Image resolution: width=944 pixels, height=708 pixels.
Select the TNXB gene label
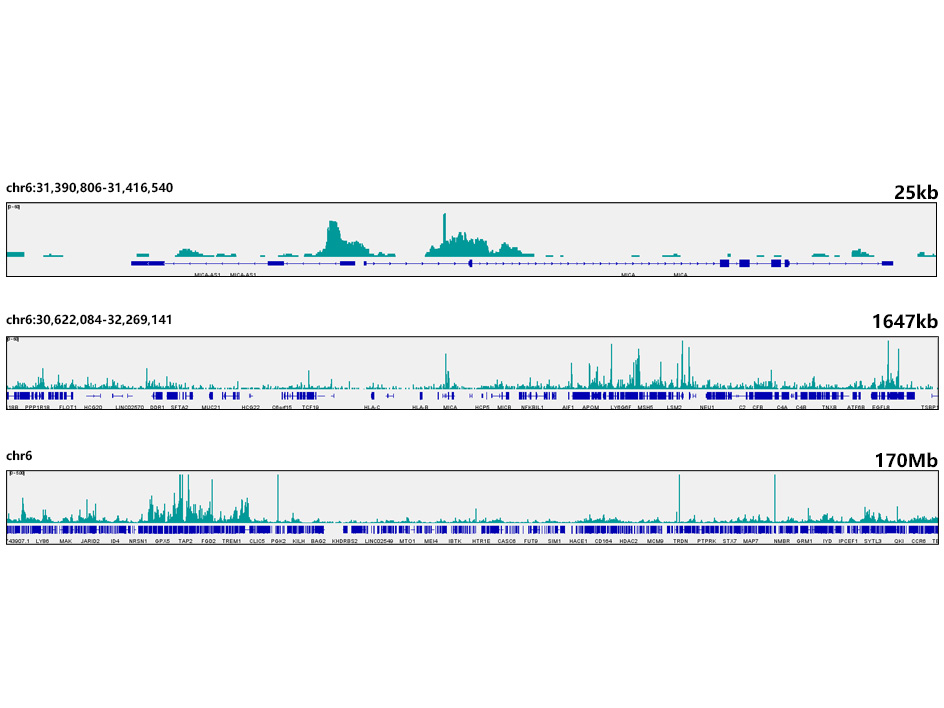(829, 408)
